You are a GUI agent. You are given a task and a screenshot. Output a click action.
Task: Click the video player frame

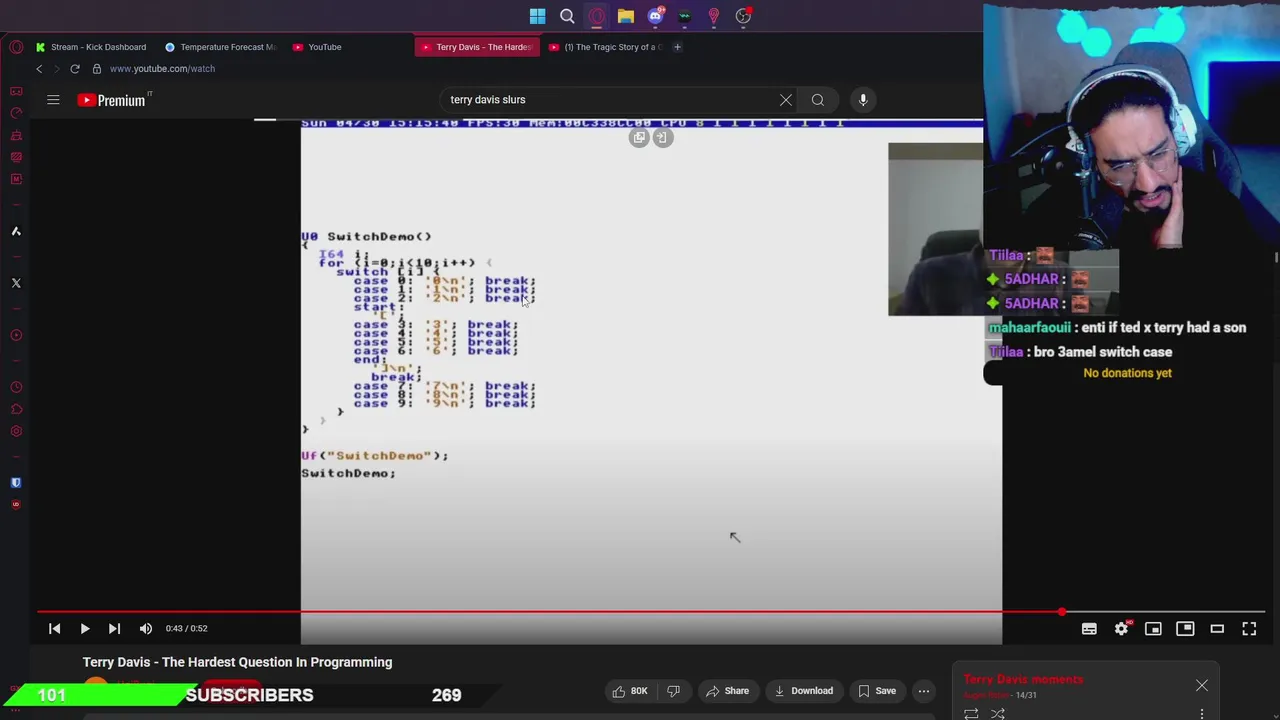pyautogui.click(x=651, y=380)
